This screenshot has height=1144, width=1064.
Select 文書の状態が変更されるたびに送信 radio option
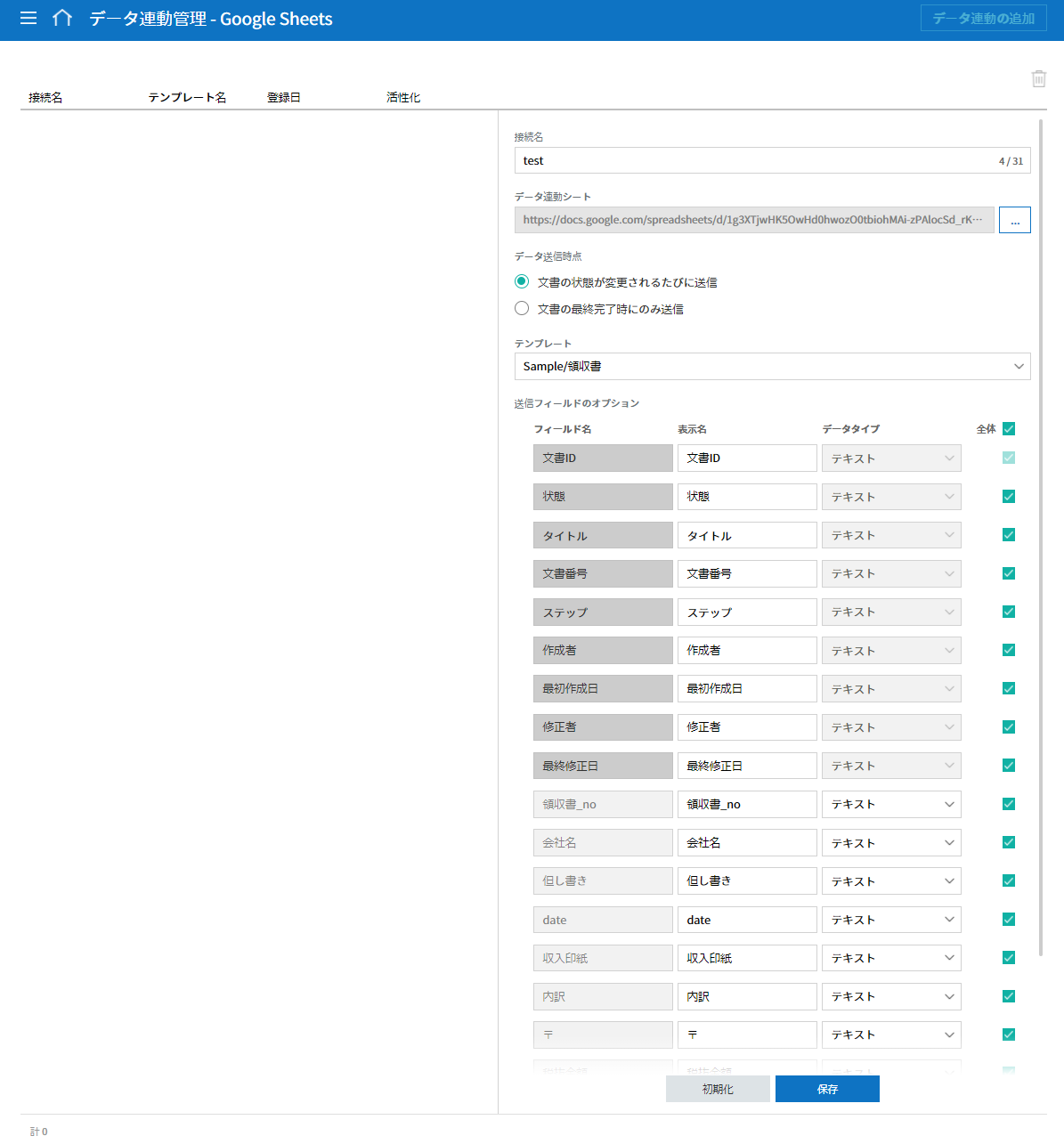[522, 281]
